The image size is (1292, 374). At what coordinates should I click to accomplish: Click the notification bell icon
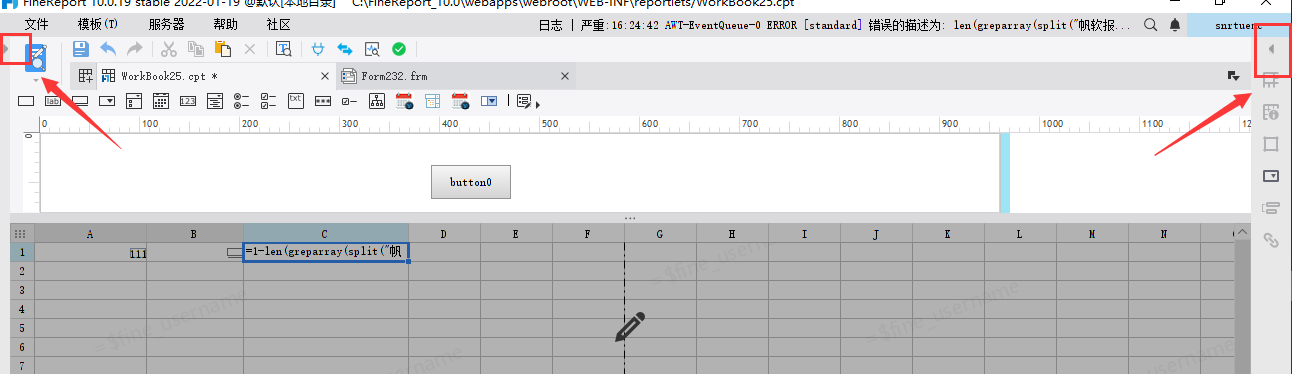[1174, 24]
